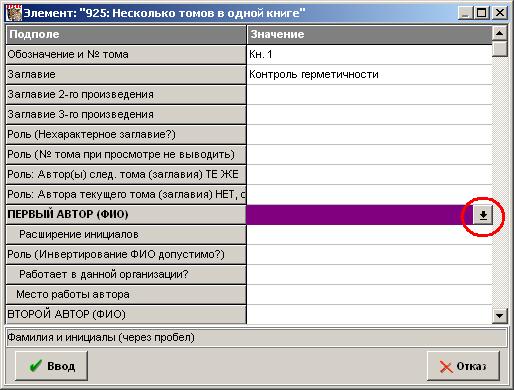The width and height of the screenshot is (514, 390).
Task: Click value cell for ВТОРОЙ АВТОР (ФИО)
Action: 369,314
